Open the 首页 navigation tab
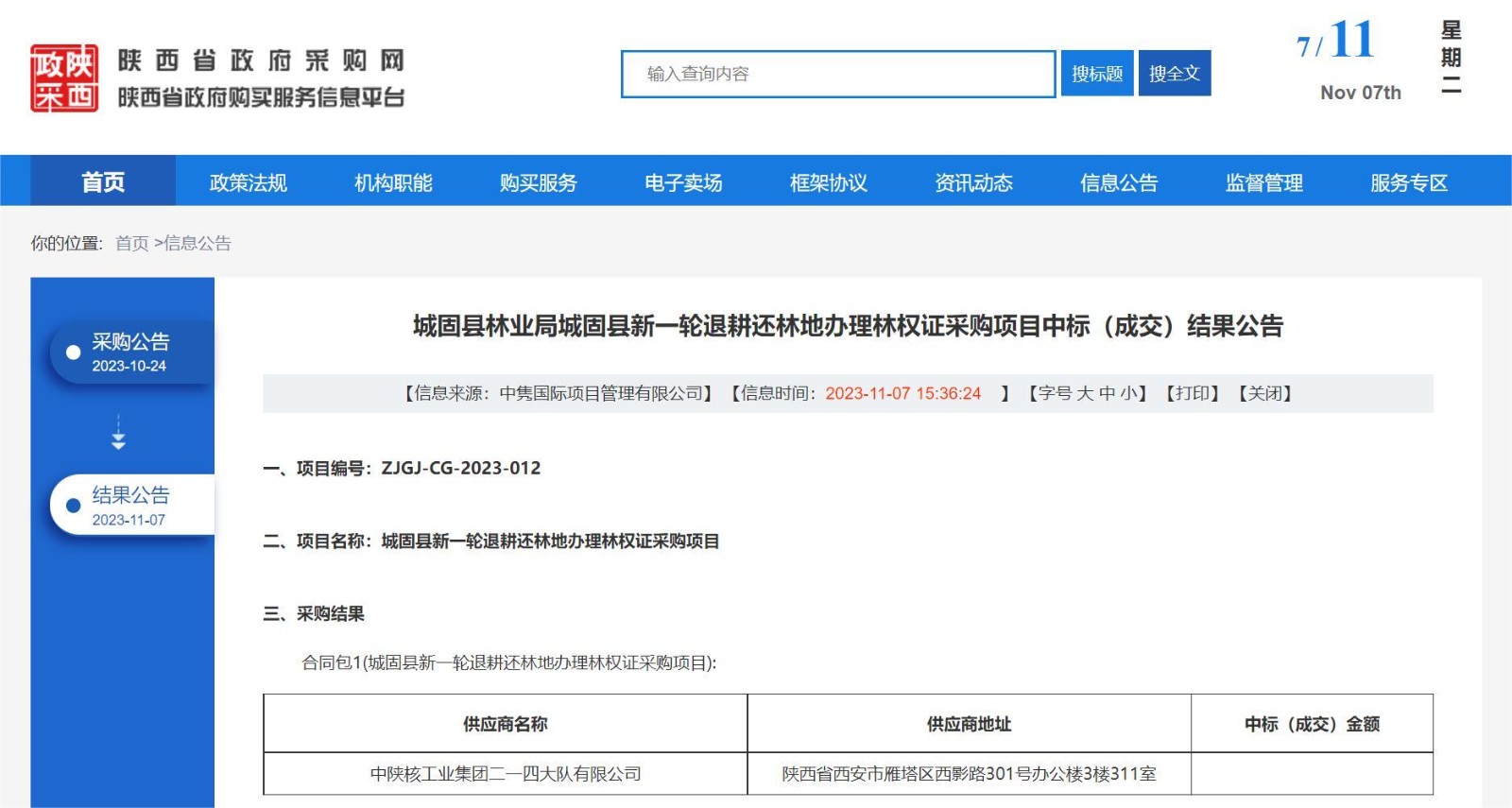Screen dimensions: 1512x808 (x=103, y=182)
